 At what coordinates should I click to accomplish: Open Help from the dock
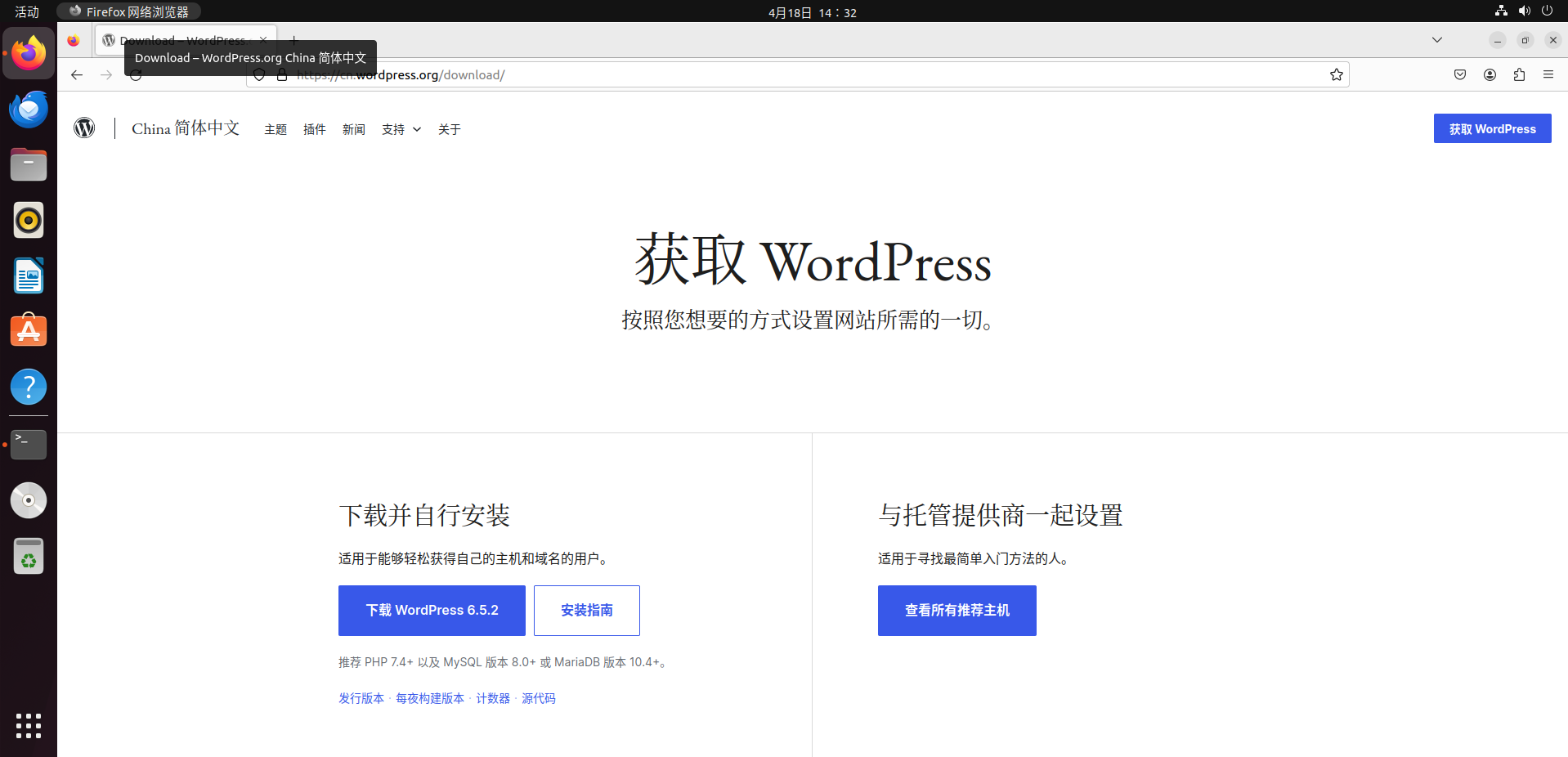29,387
